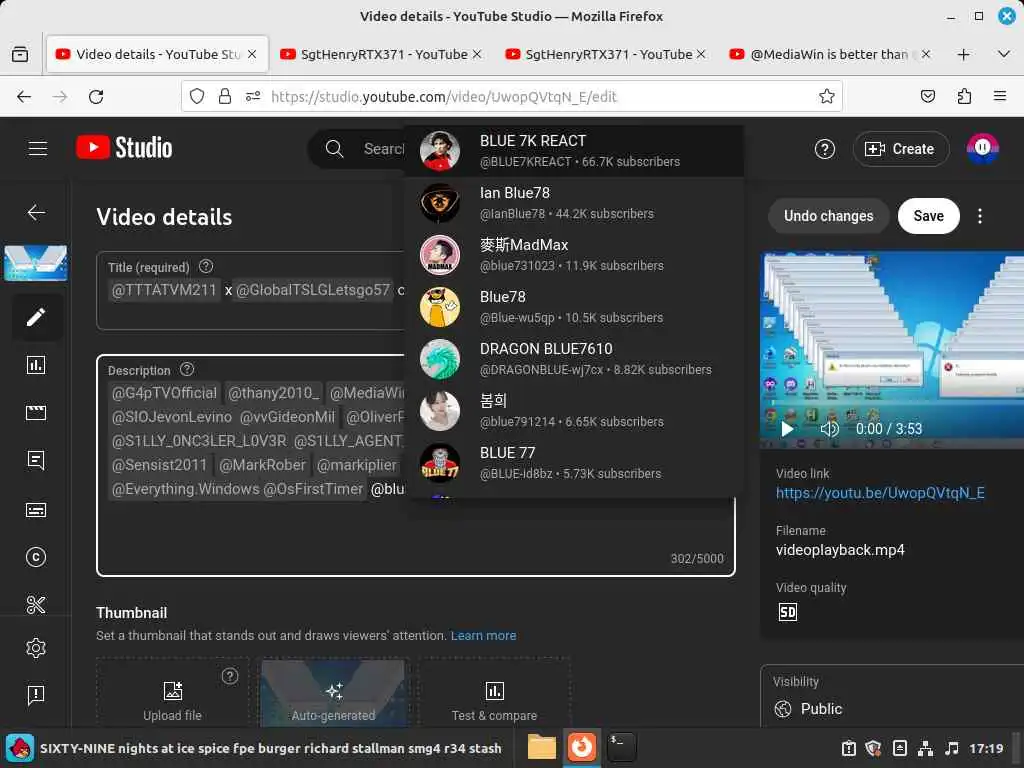Open the Firefox extensions puzzle icon
1024x768 pixels.
coord(964,97)
